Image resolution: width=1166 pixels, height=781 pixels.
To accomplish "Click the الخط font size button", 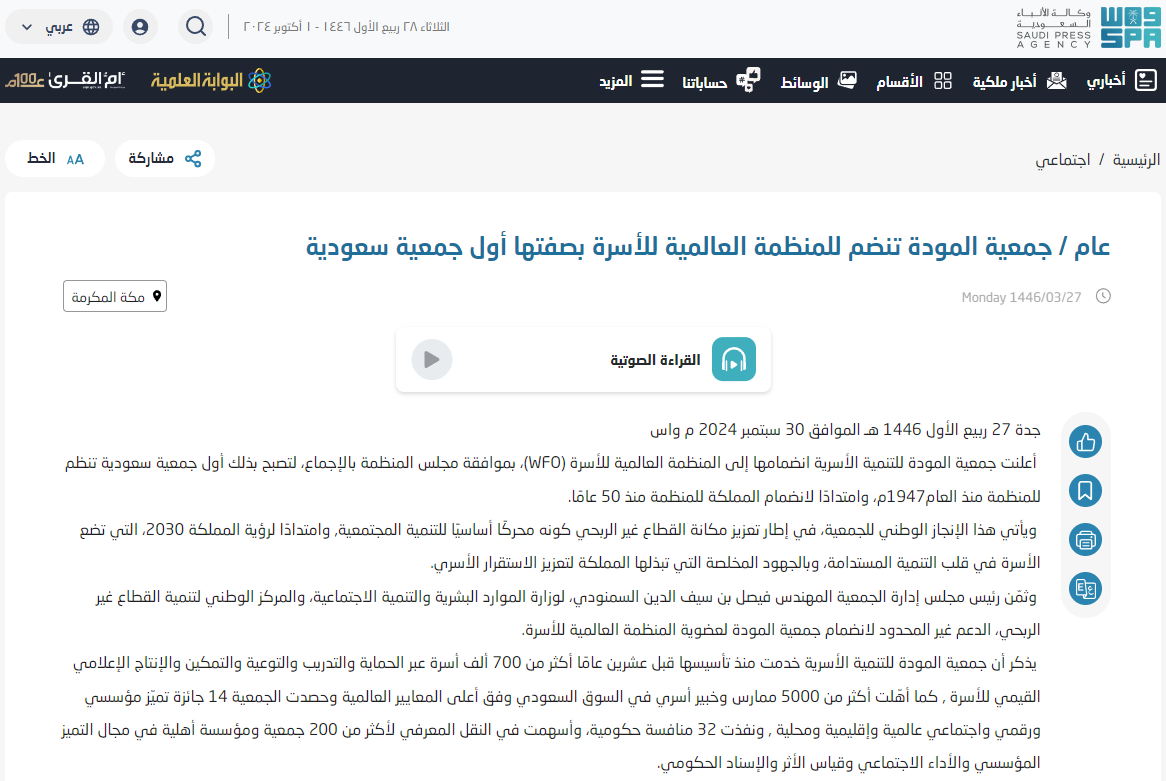I will [55, 158].
